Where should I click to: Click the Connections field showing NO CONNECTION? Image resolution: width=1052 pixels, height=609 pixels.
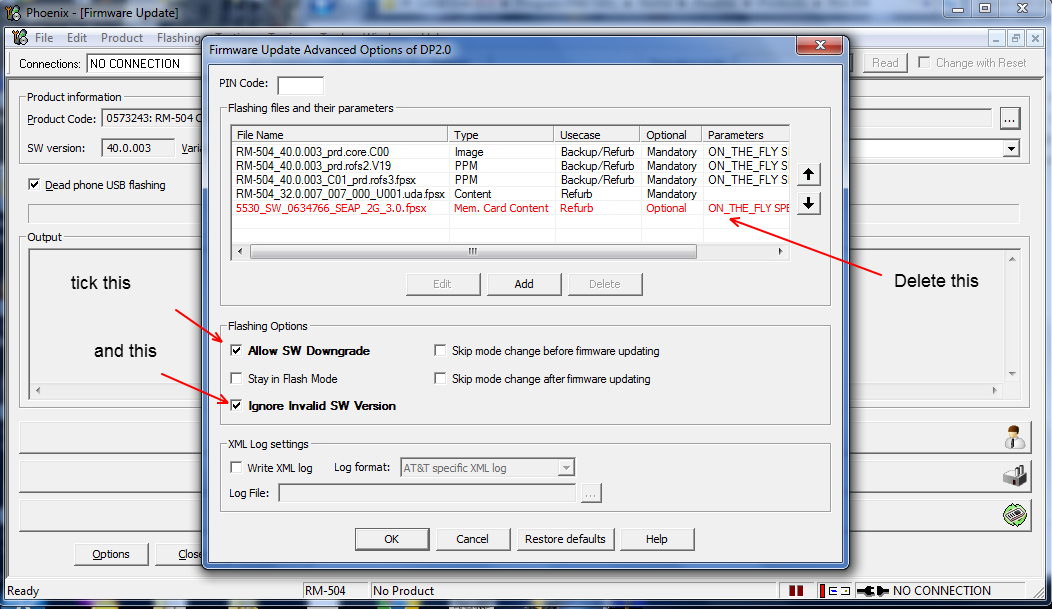(144, 64)
